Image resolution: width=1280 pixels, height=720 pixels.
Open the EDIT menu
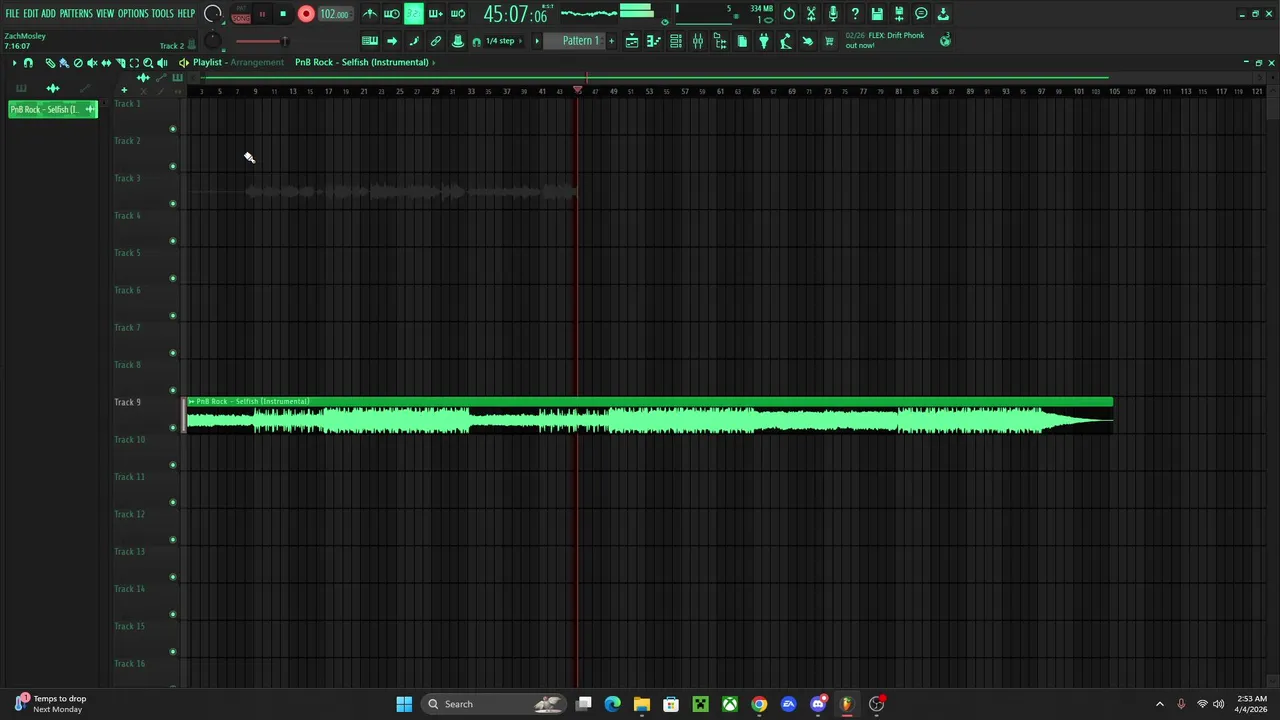tap(31, 14)
